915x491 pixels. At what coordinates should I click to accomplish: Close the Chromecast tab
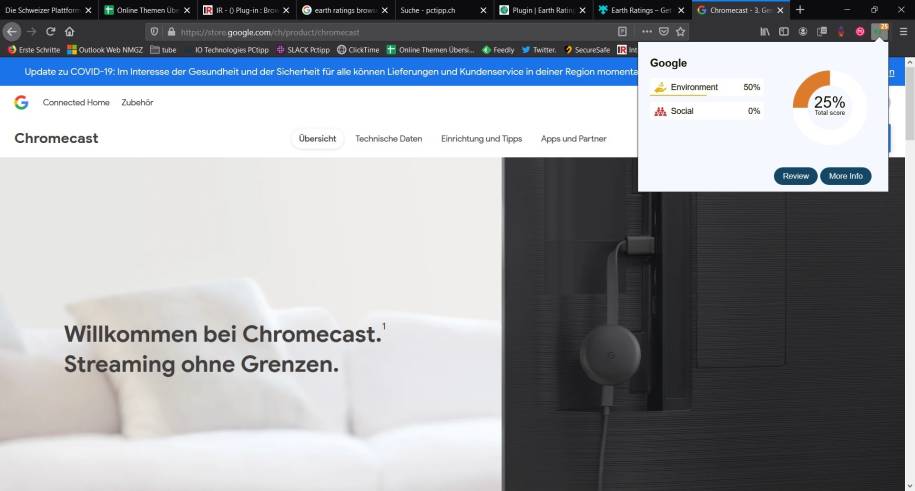[780, 11]
